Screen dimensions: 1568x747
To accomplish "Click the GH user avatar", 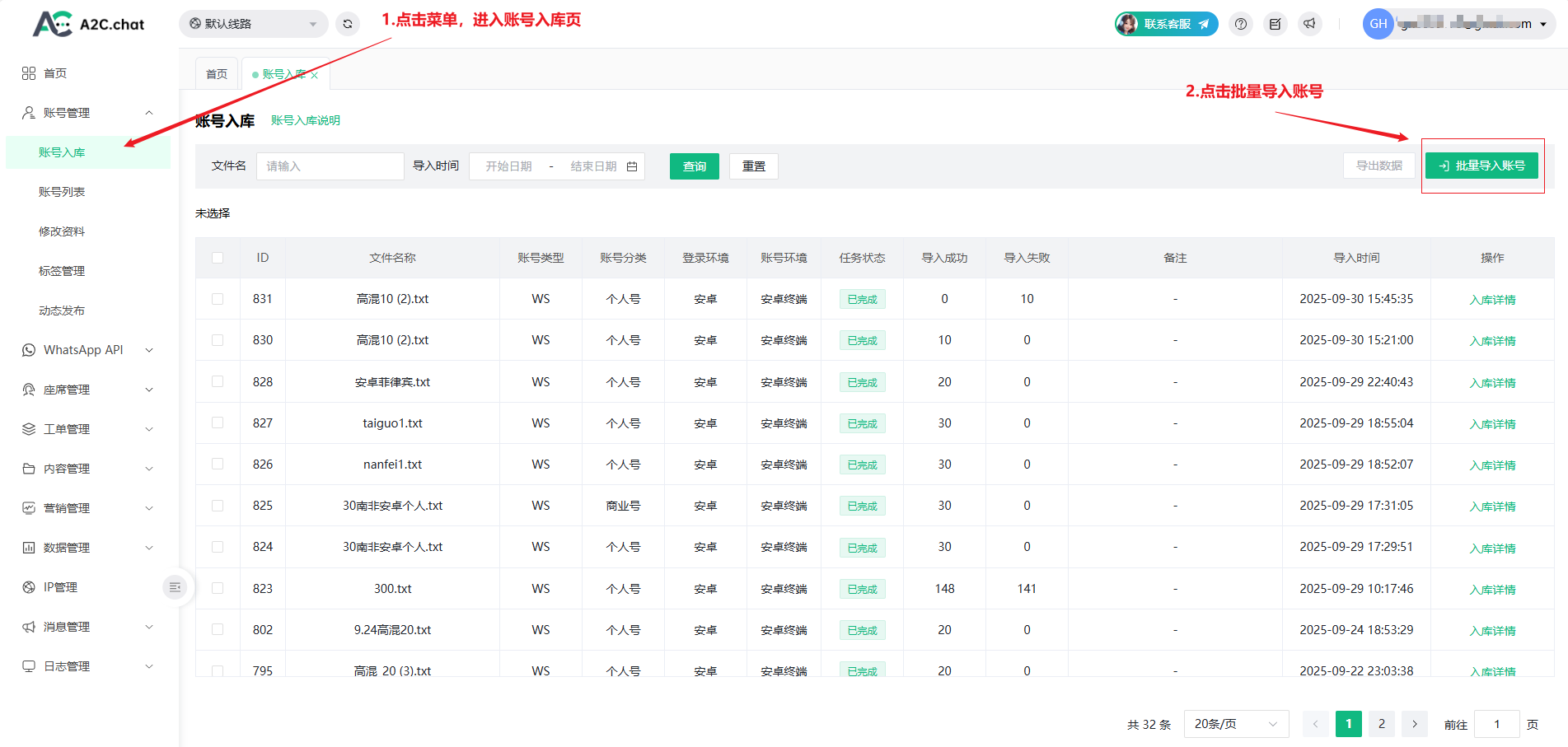I will pos(1378,24).
